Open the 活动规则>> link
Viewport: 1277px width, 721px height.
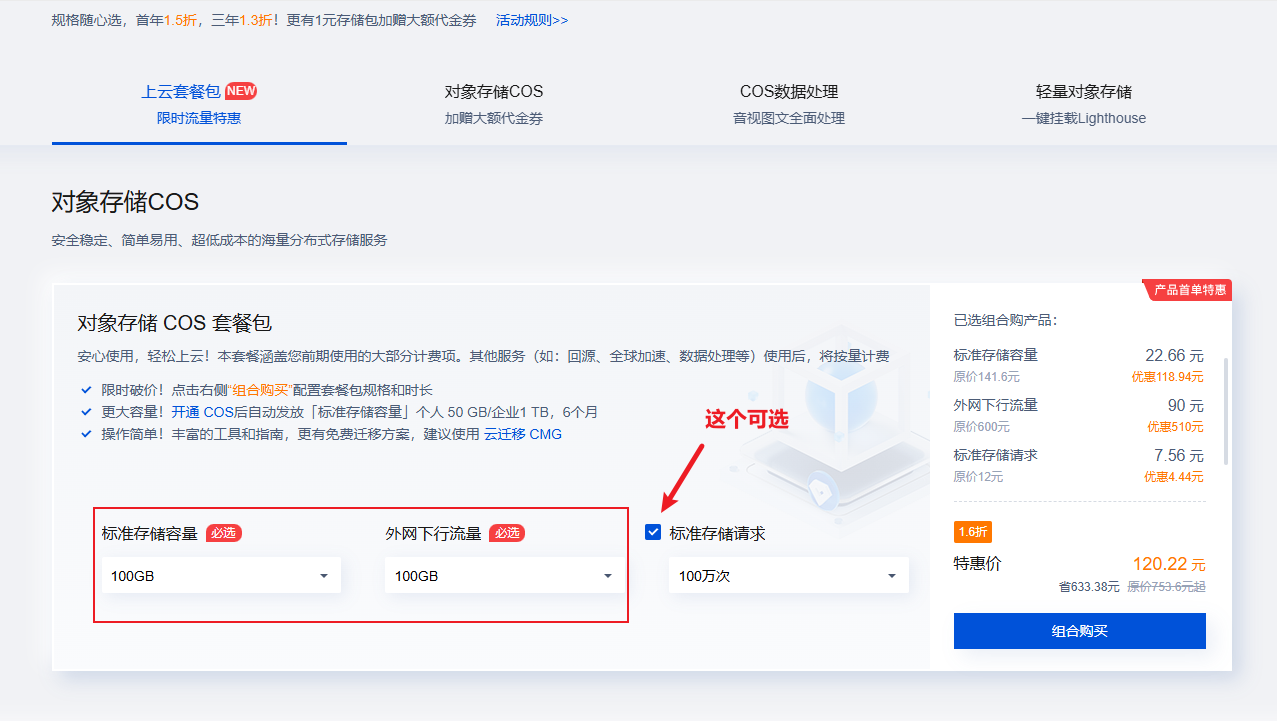(532, 20)
